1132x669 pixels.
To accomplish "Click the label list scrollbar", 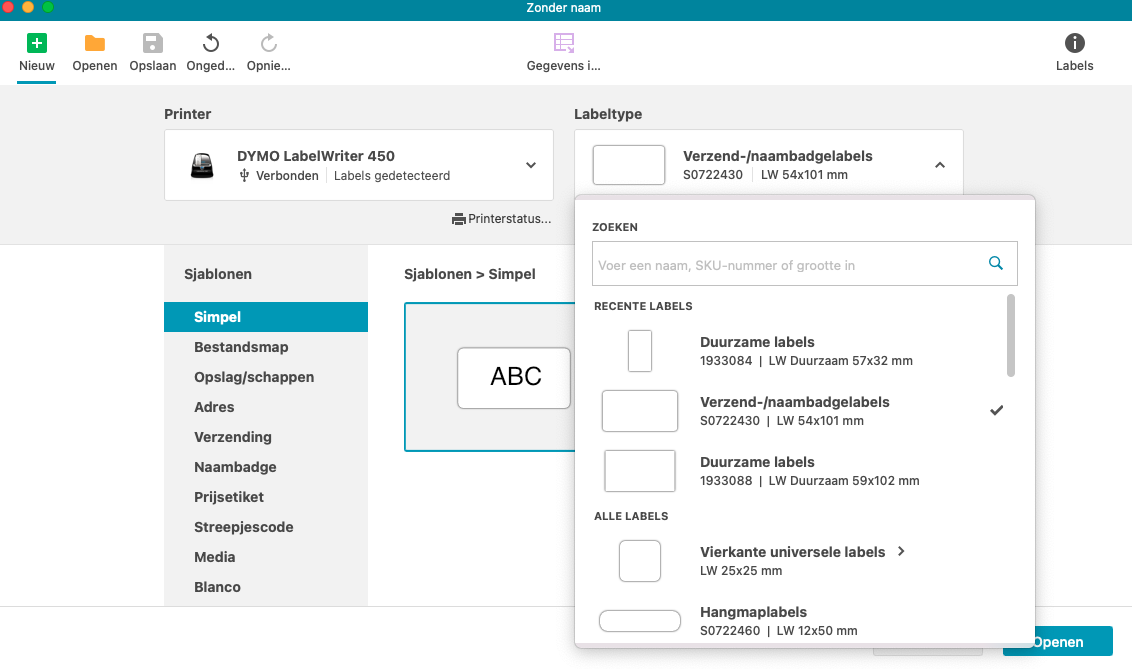I will [x=1011, y=336].
